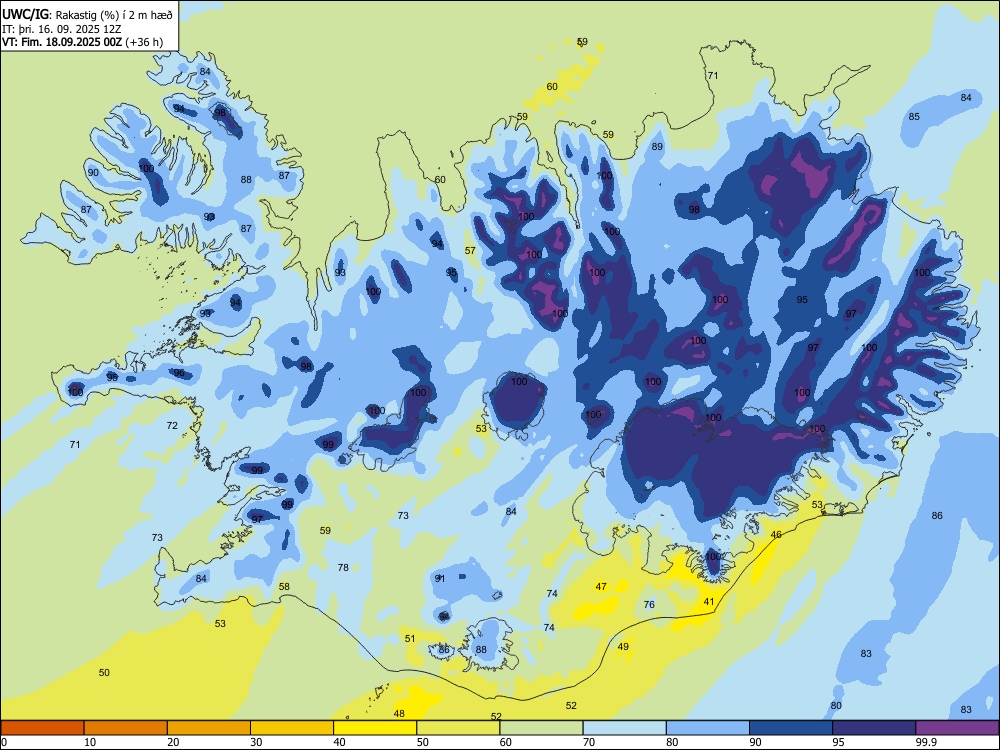Click the '30' legend tick label
The width and height of the screenshot is (1000, 750).
[x=256, y=742]
